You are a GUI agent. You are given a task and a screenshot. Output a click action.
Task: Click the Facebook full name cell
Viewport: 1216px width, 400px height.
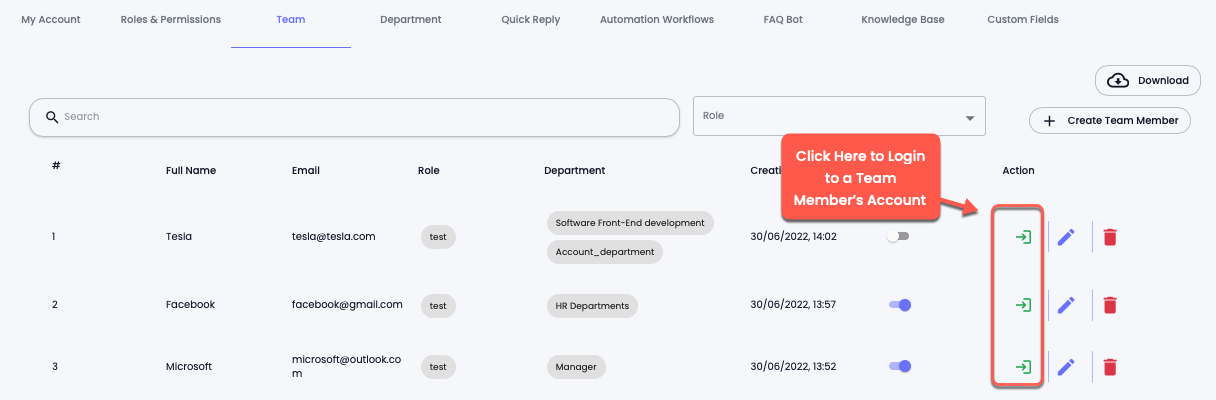tap(190, 305)
